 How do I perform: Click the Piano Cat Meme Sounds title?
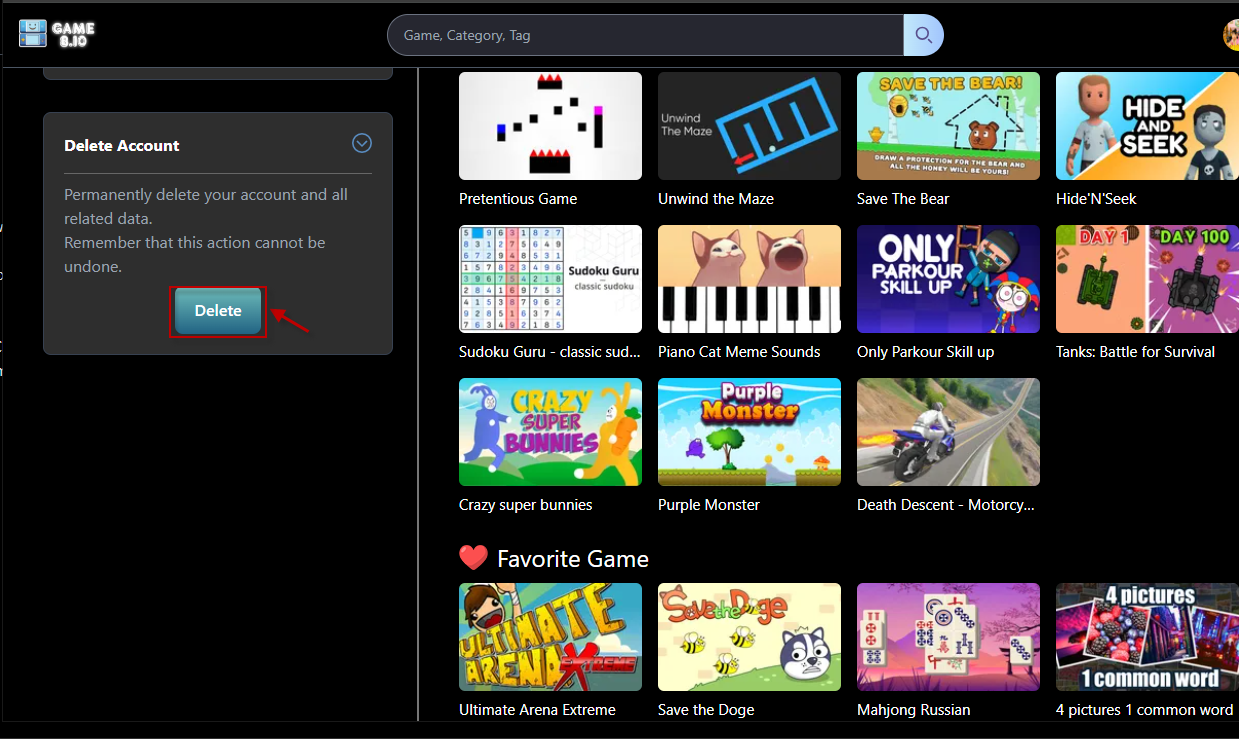(738, 352)
